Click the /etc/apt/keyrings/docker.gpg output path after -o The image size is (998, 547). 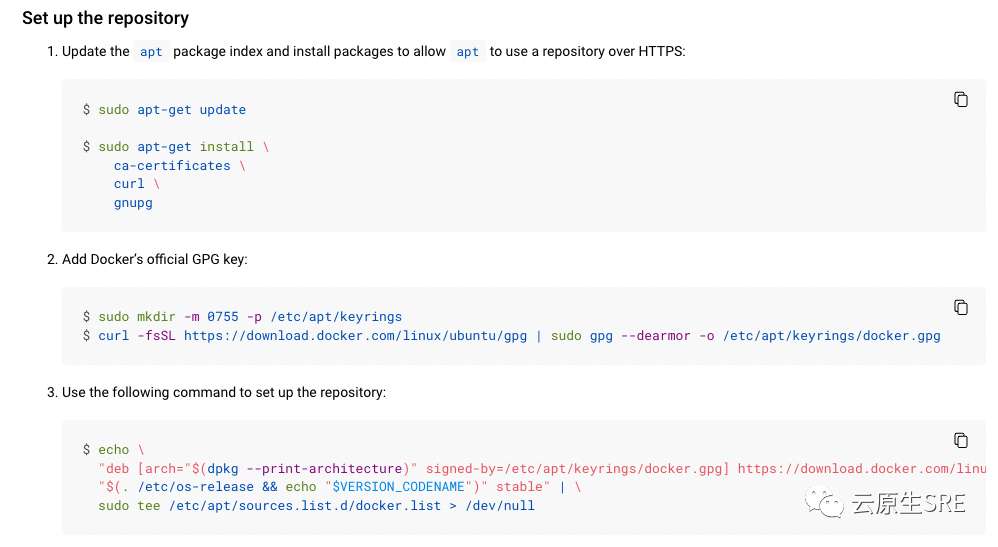point(831,336)
